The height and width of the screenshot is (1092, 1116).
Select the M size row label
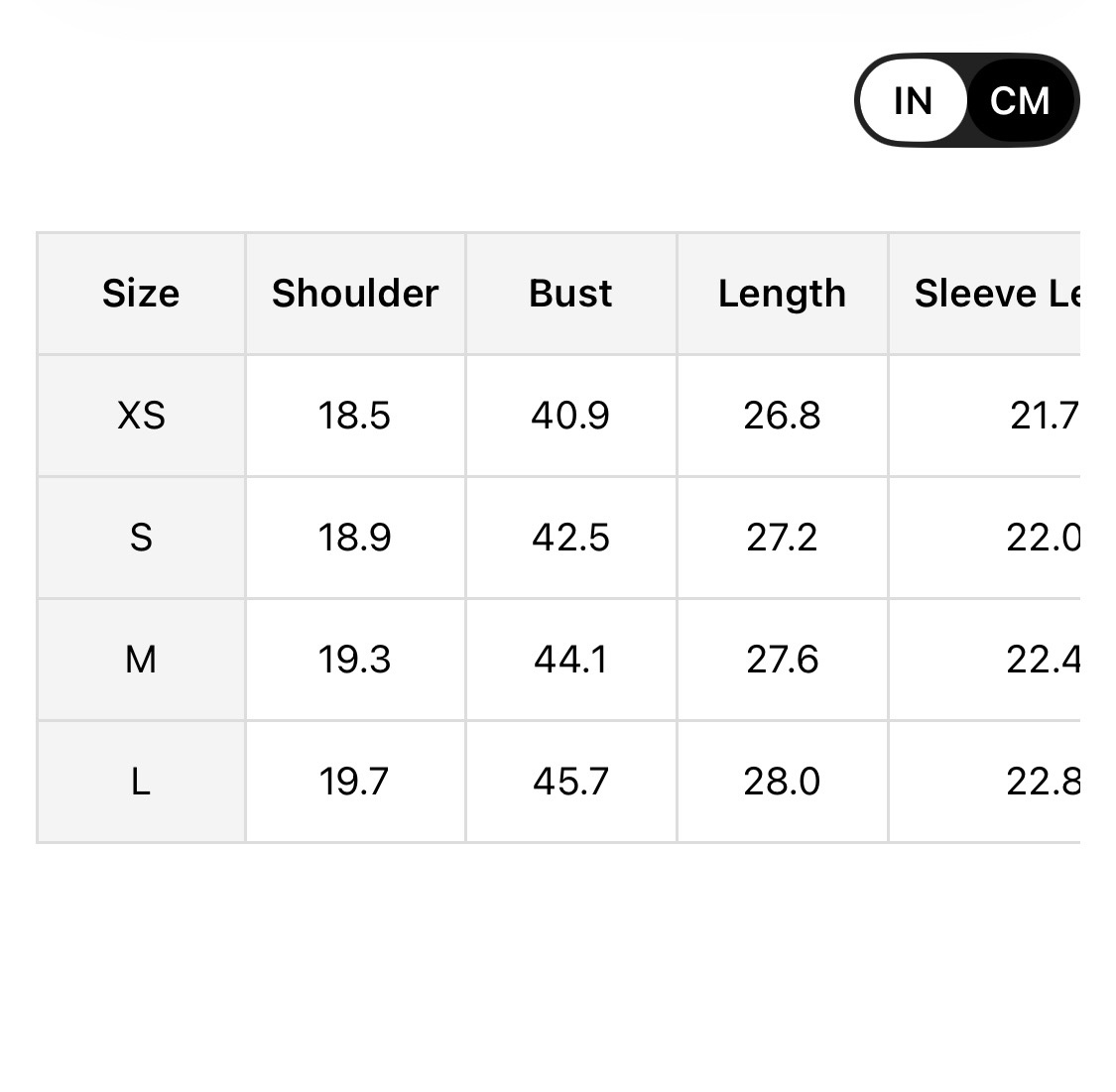click(x=141, y=660)
